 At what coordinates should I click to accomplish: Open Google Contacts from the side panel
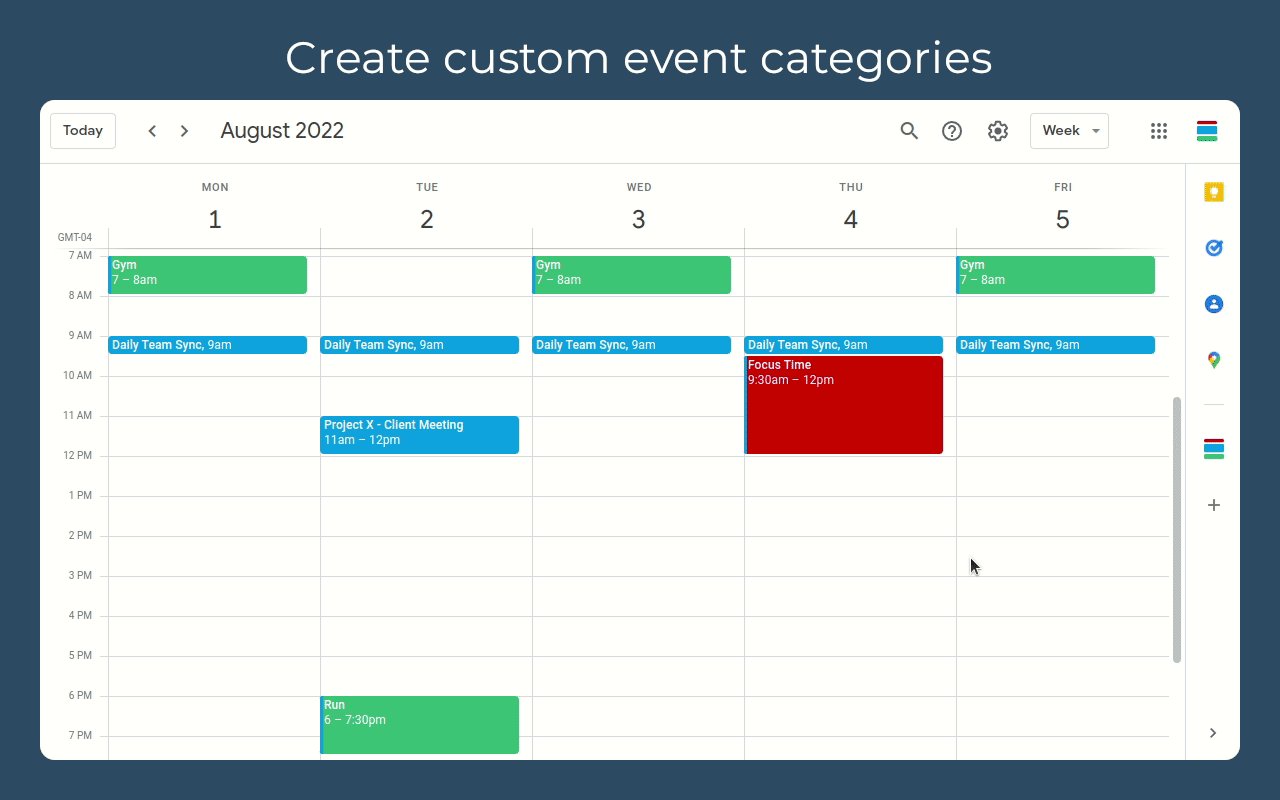[1213, 303]
